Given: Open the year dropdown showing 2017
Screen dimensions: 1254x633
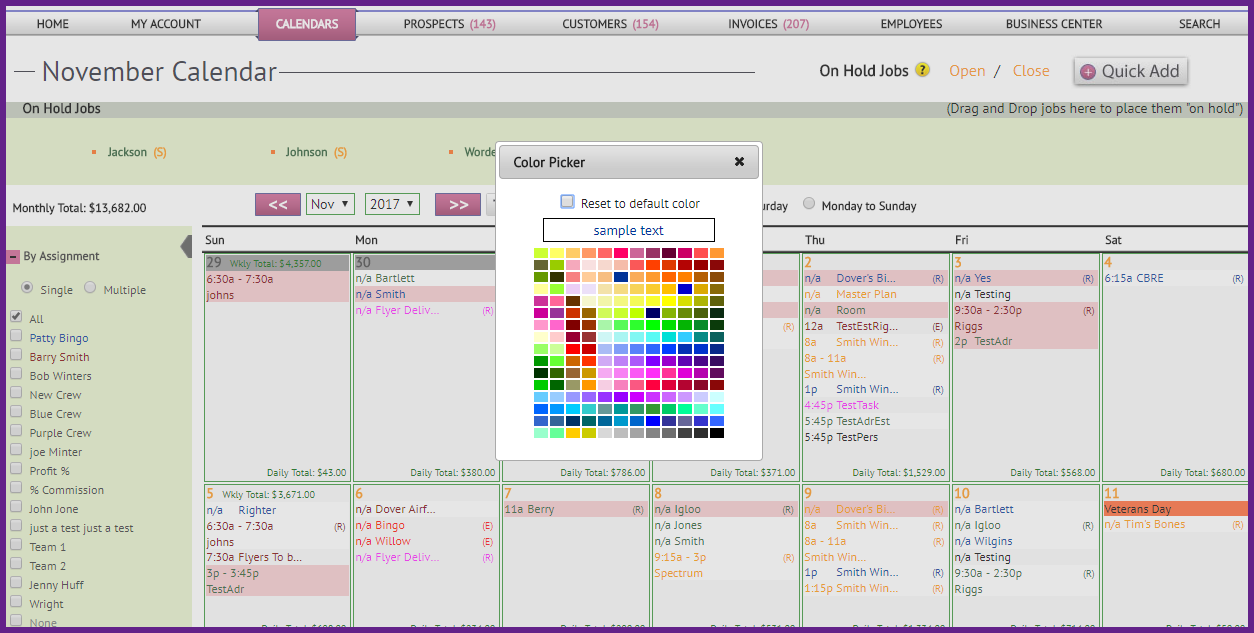Looking at the screenshot, I should click(392, 204).
